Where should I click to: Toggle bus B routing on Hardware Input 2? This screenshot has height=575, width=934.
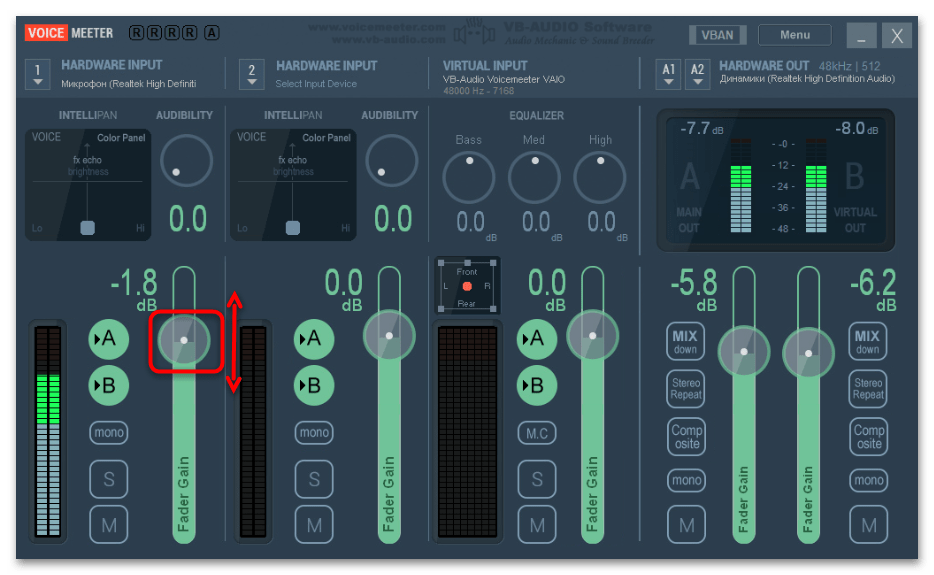[313, 384]
